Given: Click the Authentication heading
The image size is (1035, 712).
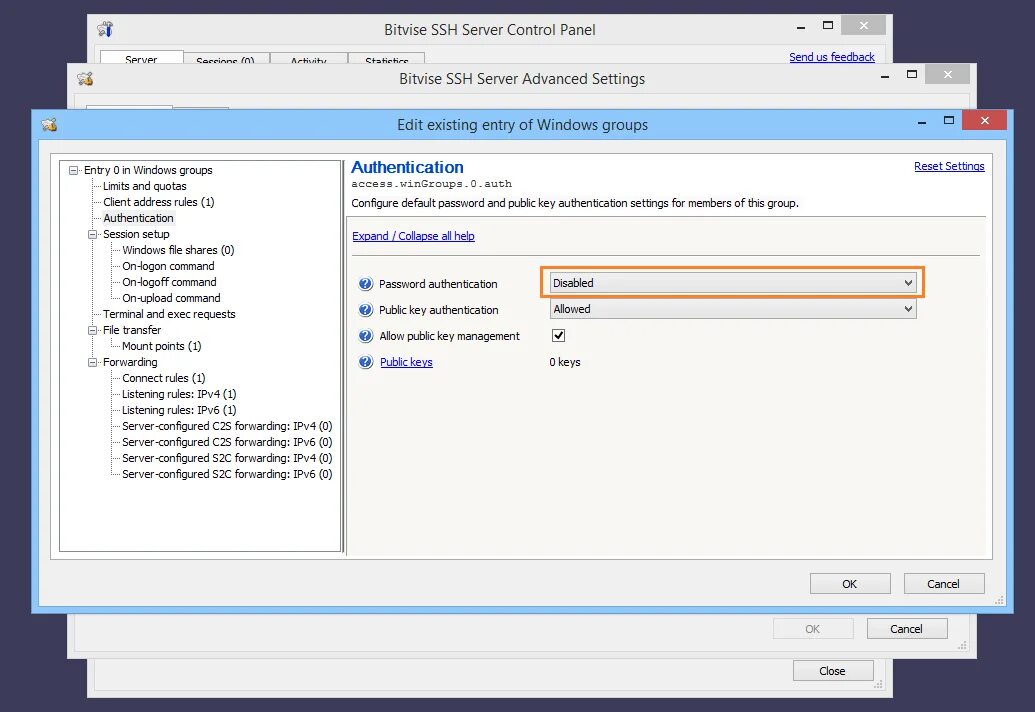Looking at the screenshot, I should (407, 167).
